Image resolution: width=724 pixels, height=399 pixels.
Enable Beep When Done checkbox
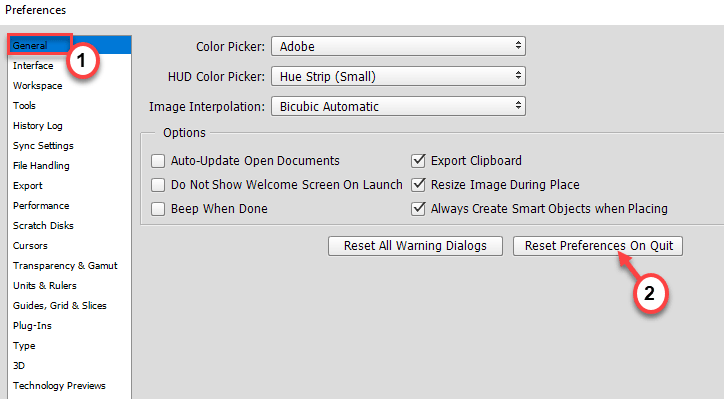[x=158, y=209]
